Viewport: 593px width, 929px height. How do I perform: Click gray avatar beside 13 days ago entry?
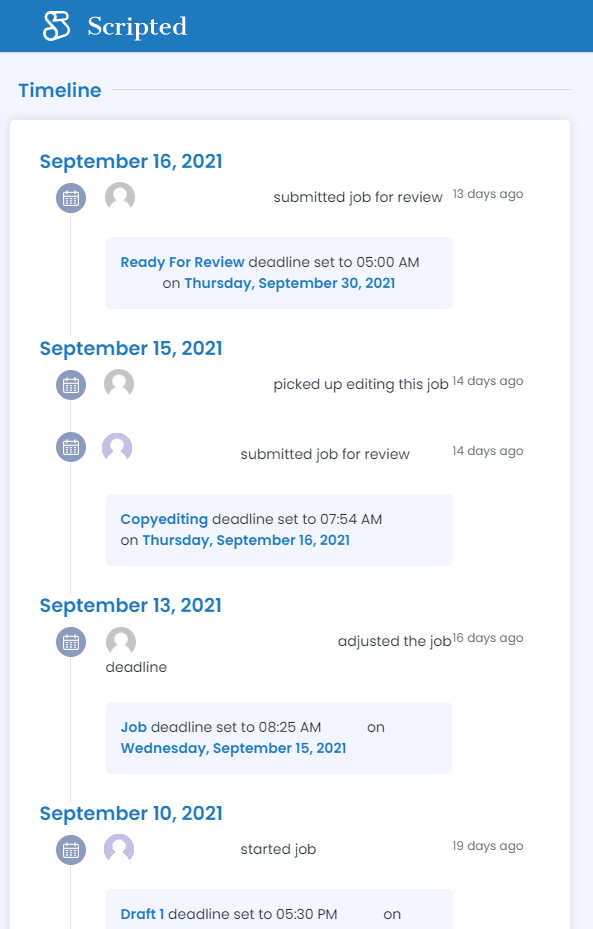(120, 197)
